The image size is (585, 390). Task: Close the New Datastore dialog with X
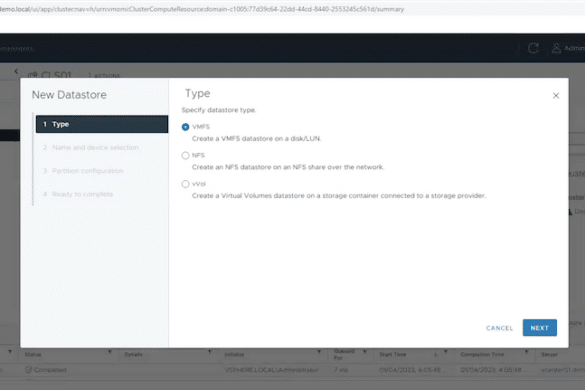click(x=556, y=96)
